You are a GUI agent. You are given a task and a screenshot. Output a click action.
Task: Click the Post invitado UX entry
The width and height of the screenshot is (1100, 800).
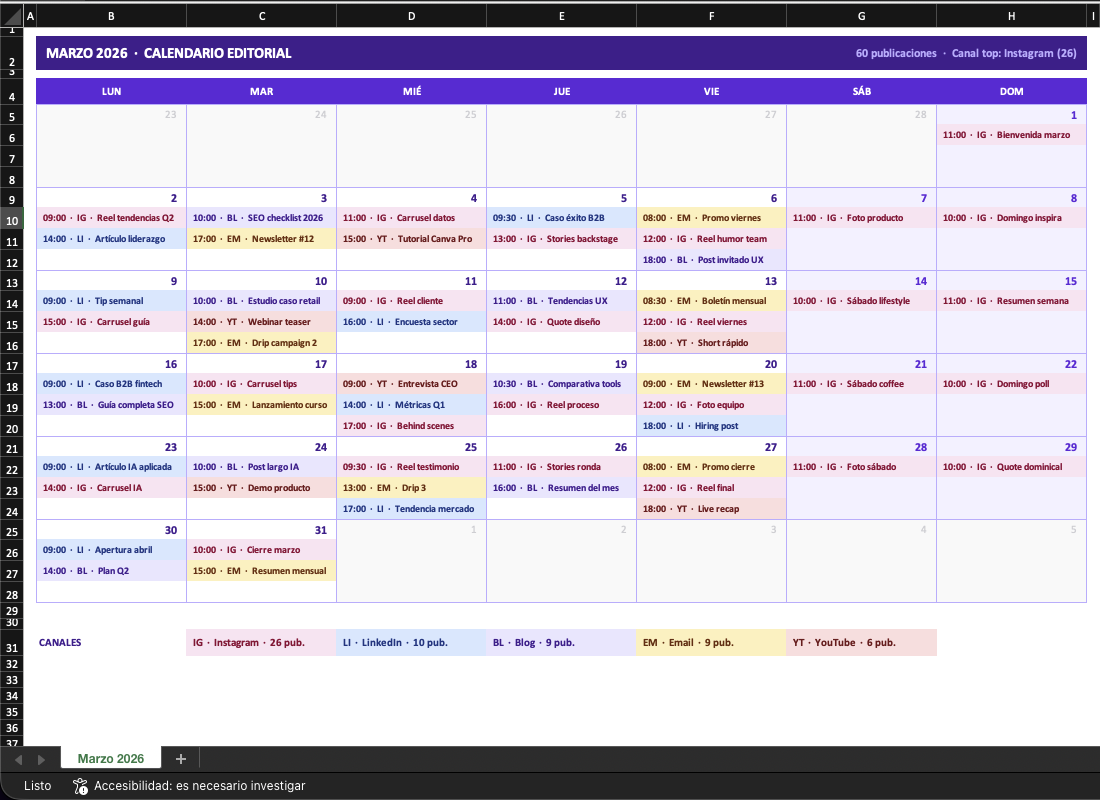pyautogui.click(x=711, y=260)
